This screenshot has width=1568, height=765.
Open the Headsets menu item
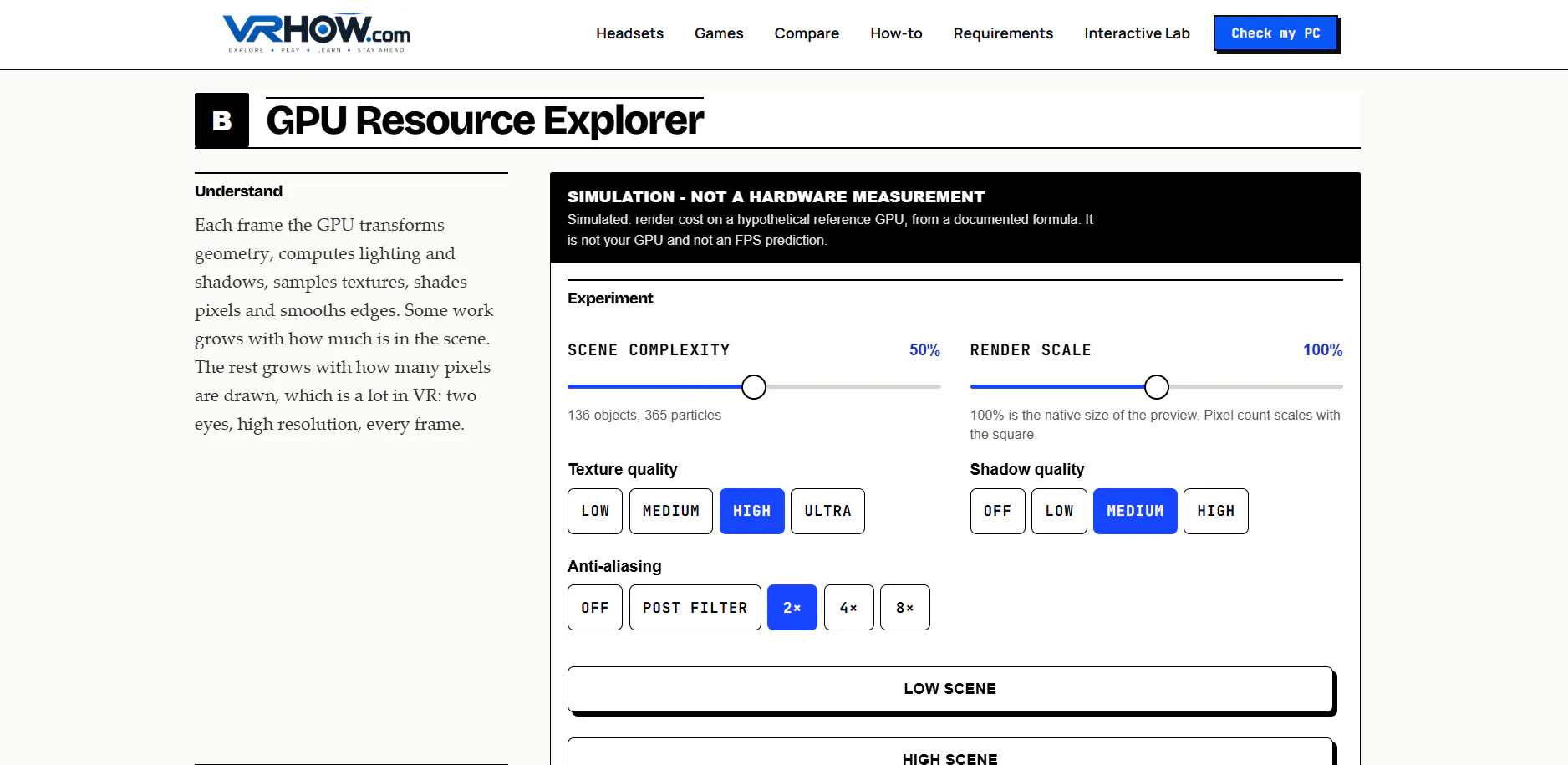[629, 33]
